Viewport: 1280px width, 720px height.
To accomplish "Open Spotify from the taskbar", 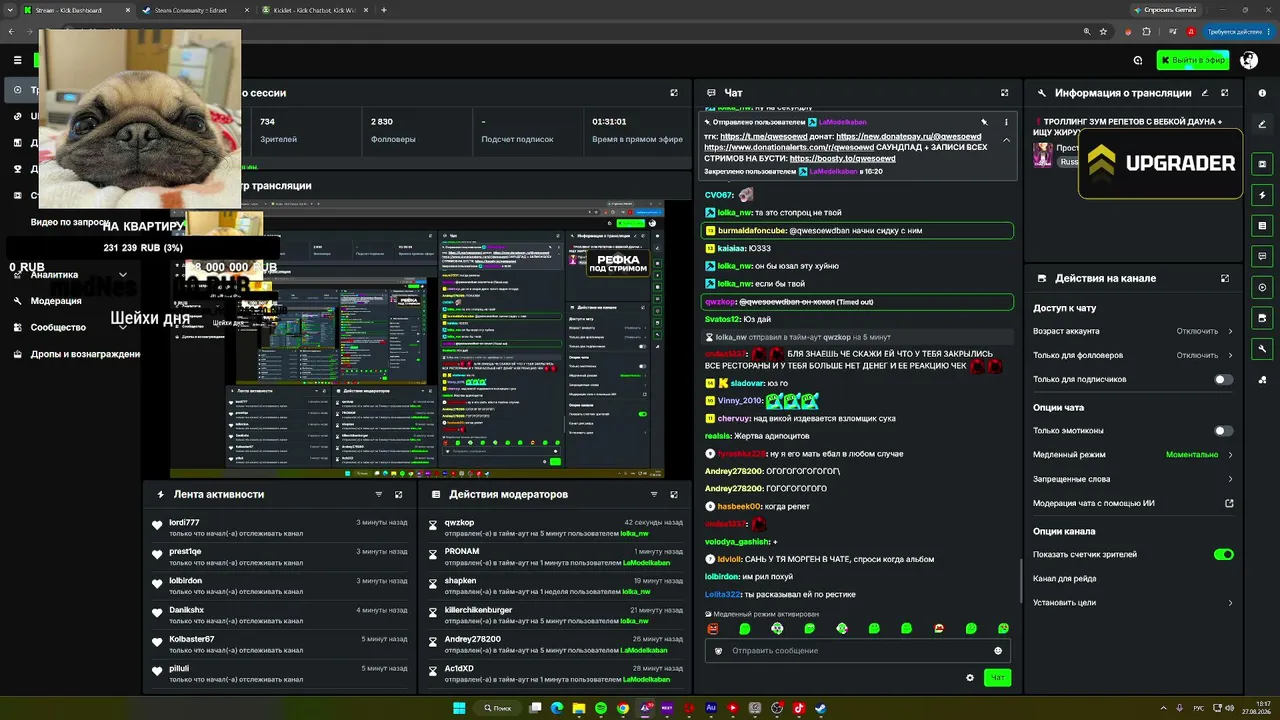I will (x=601, y=708).
